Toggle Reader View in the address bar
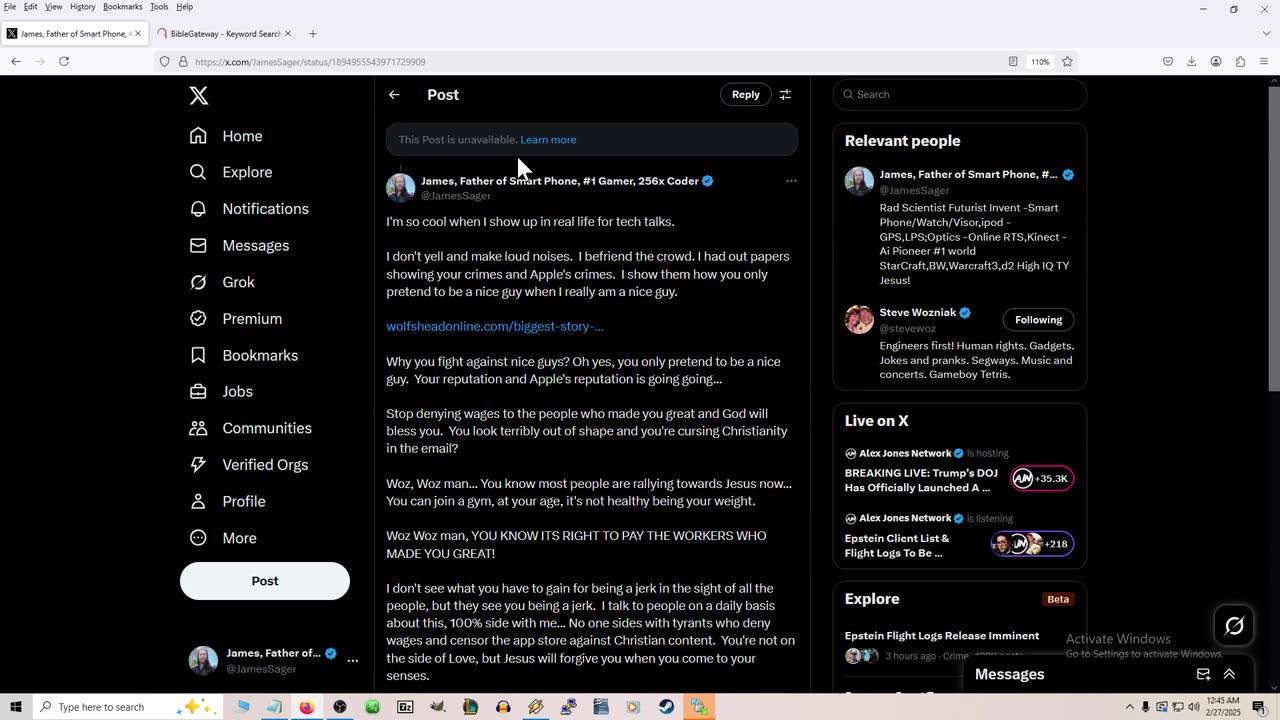This screenshot has width=1280, height=720. click(1013, 61)
